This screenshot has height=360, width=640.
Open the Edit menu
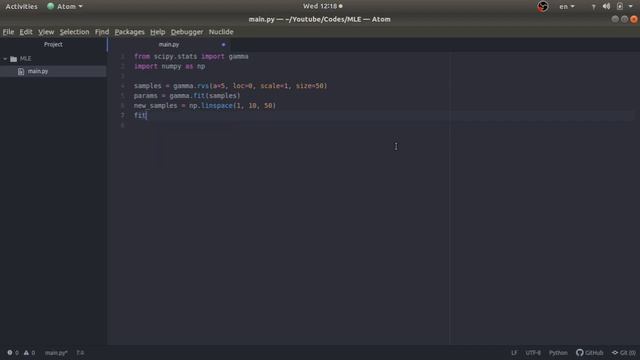pyautogui.click(x=26, y=32)
